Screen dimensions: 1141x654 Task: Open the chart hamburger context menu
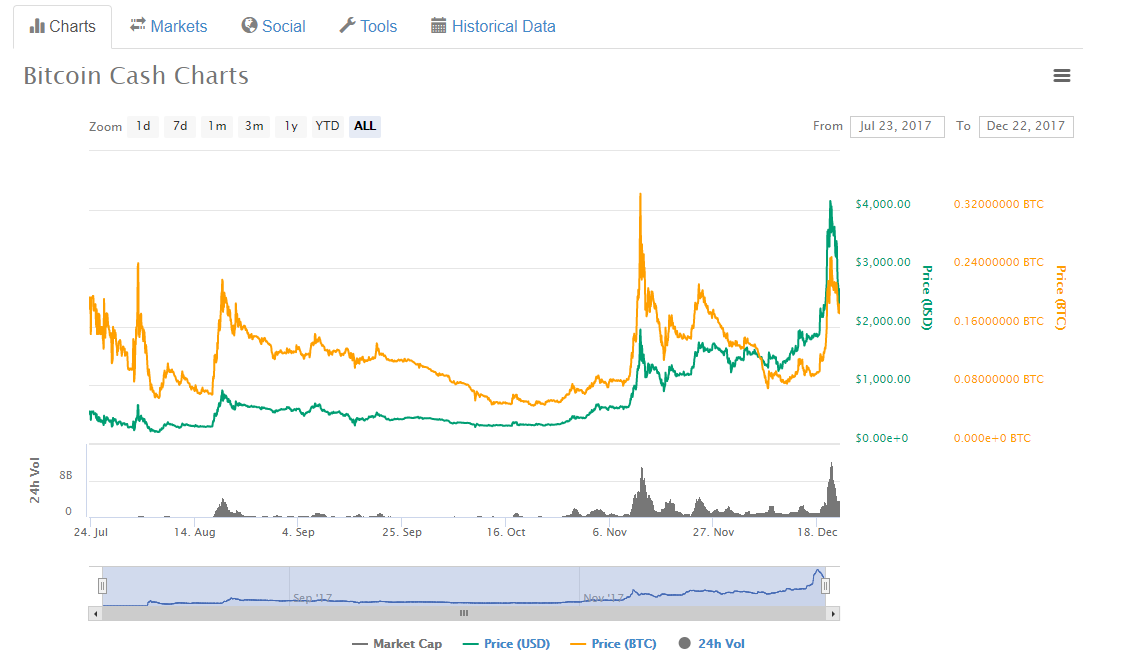[x=1061, y=76]
